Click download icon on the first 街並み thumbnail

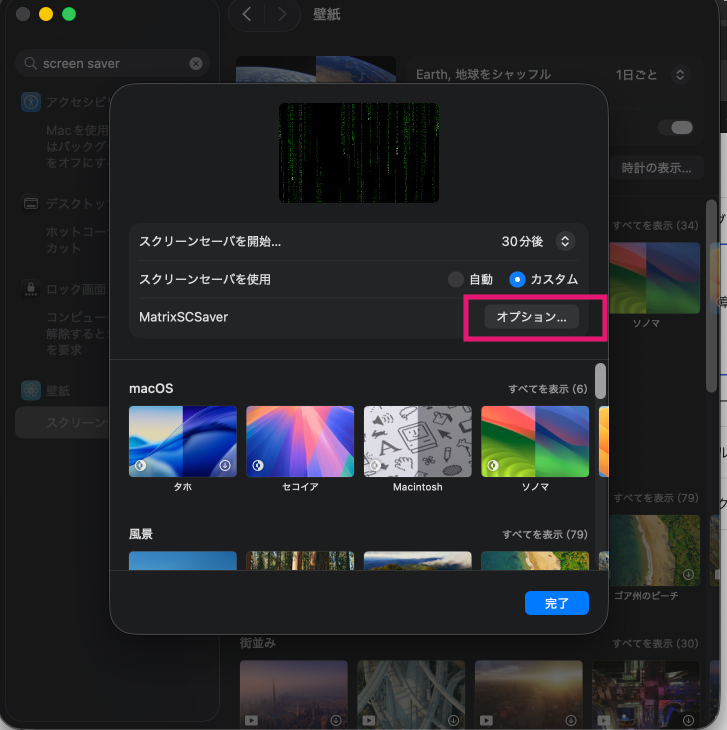click(336, 720)
